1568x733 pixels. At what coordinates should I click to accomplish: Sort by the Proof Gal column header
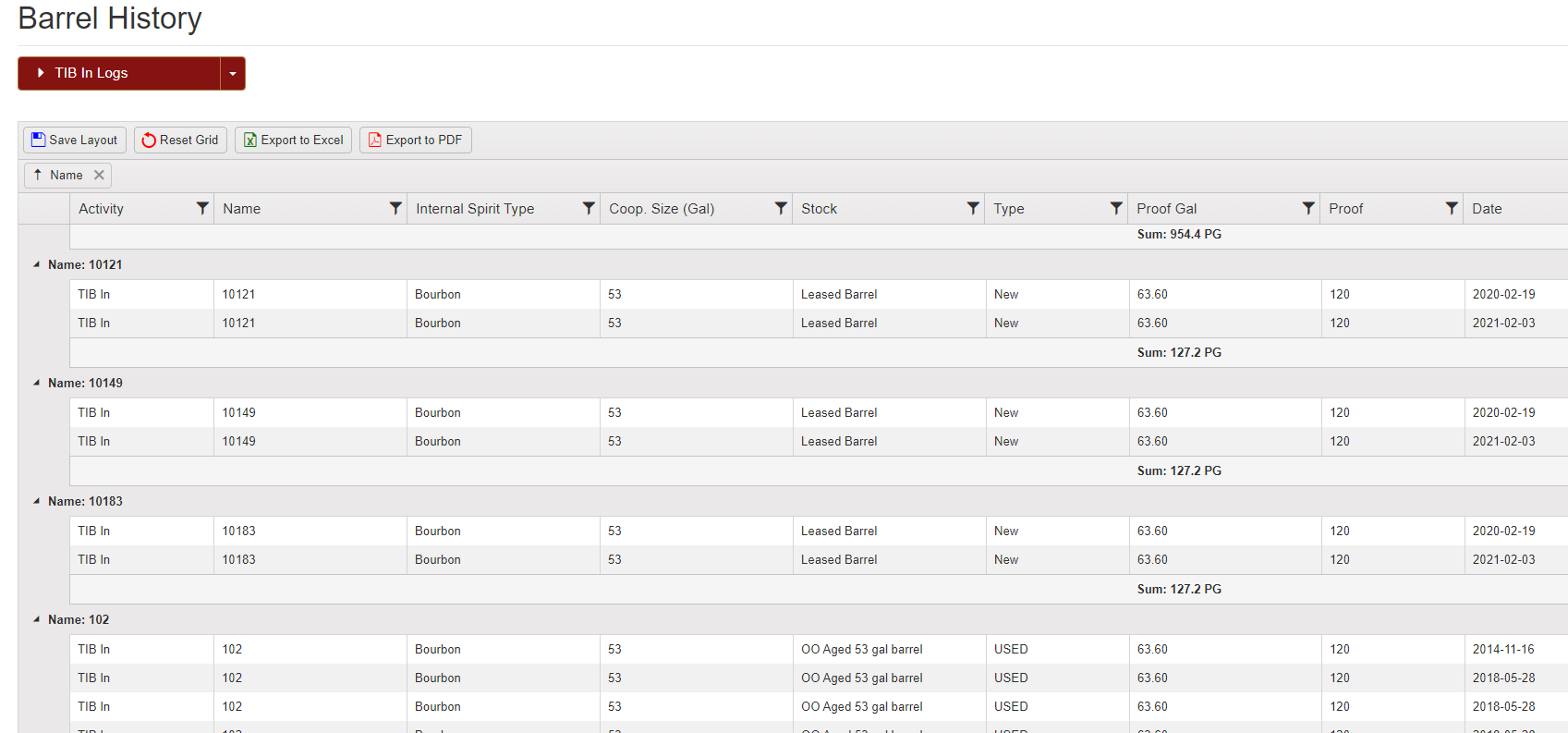click(x=1166, y=209)
